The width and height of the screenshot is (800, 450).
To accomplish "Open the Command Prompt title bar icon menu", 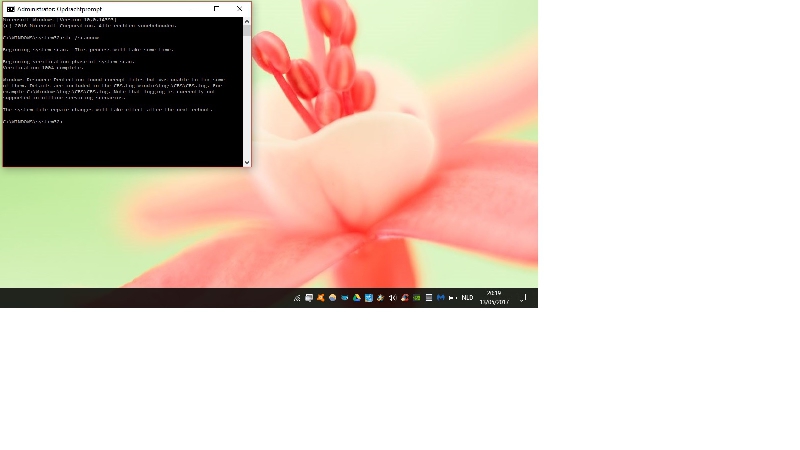I will click(10, 9).
